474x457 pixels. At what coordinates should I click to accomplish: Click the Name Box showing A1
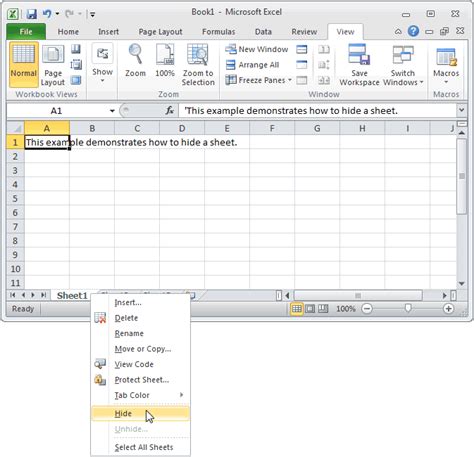[56, 111]
